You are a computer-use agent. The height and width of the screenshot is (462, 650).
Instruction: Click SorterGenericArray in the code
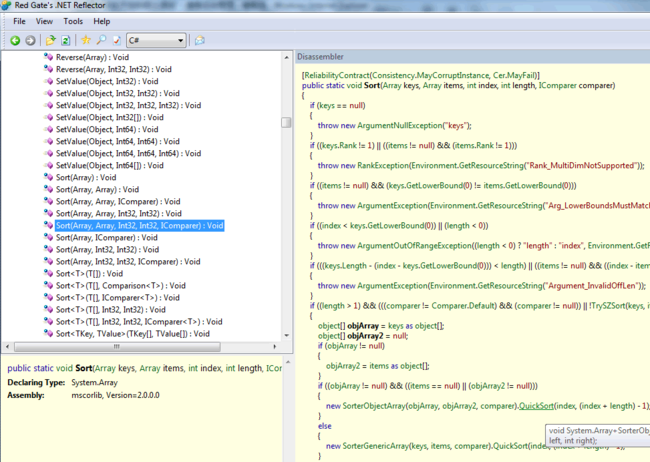[376, 446]
